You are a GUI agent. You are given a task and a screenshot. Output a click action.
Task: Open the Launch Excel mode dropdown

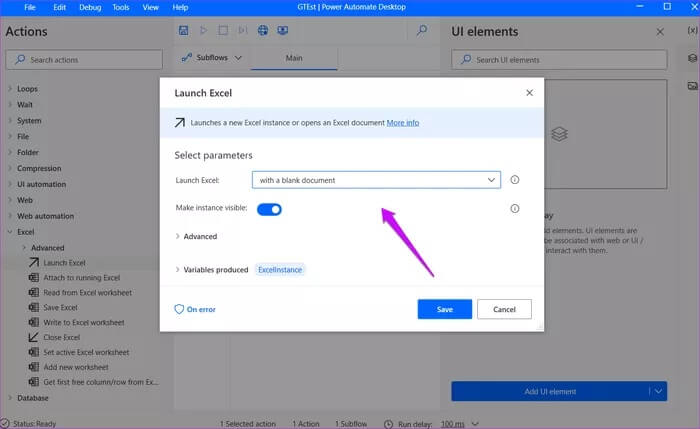pyautogui.click(x=376, y=180)
